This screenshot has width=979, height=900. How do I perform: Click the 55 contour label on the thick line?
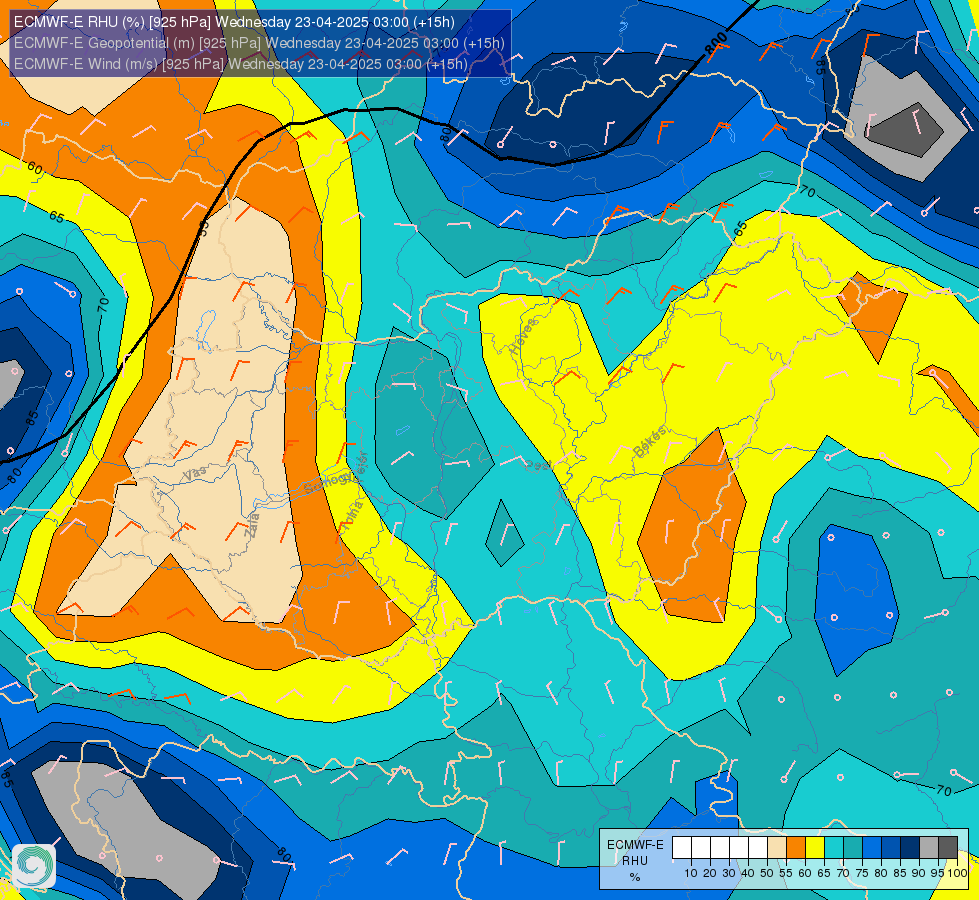(x=204, y=227)
